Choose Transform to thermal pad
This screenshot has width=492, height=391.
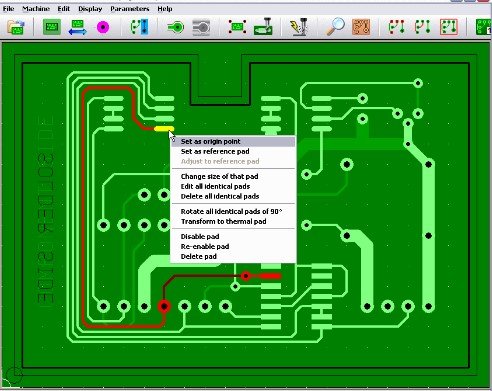pyautogui.click(x=233, y=221)
